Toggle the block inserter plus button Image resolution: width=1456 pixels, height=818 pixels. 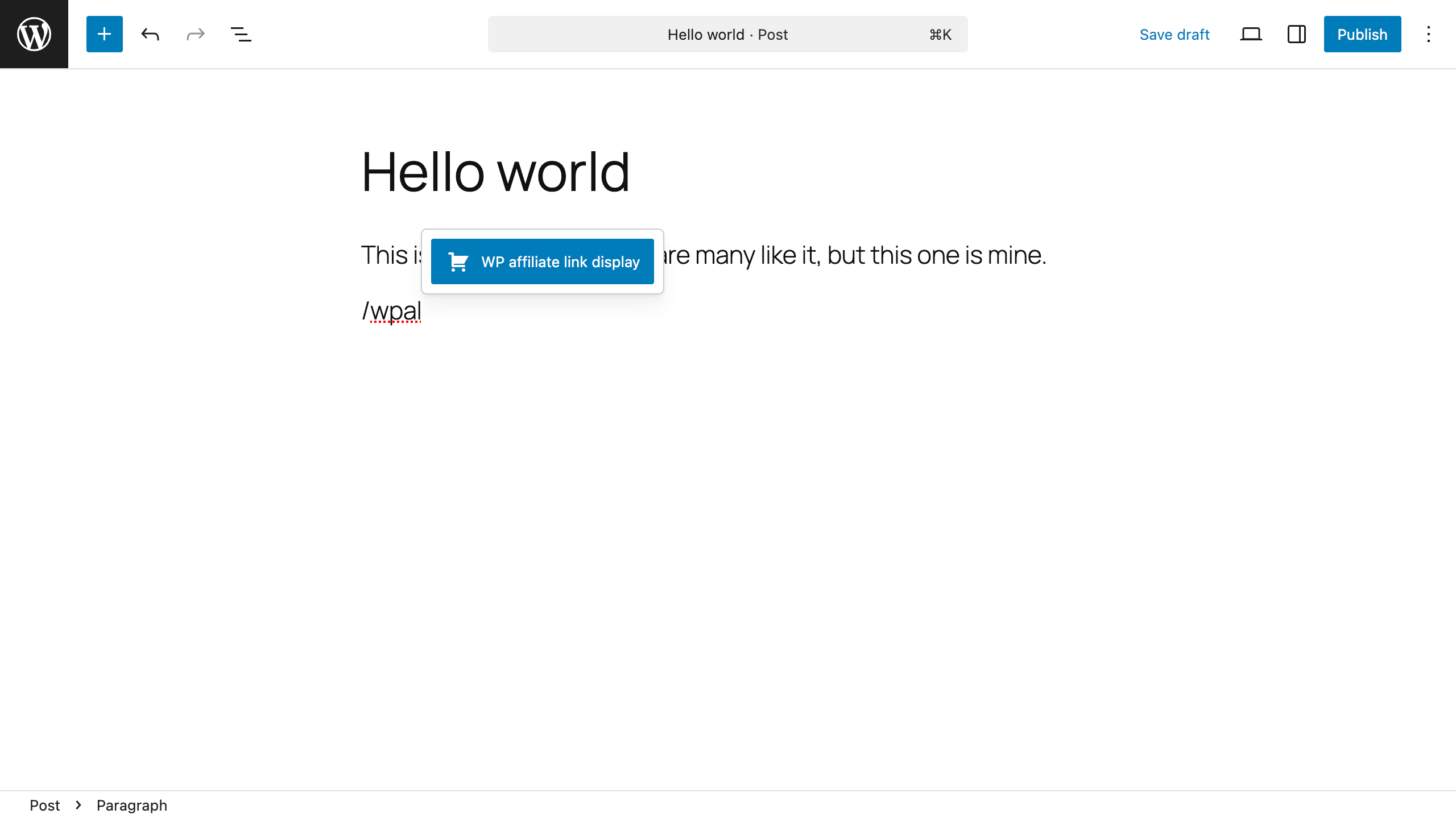[x=105, y=34]
